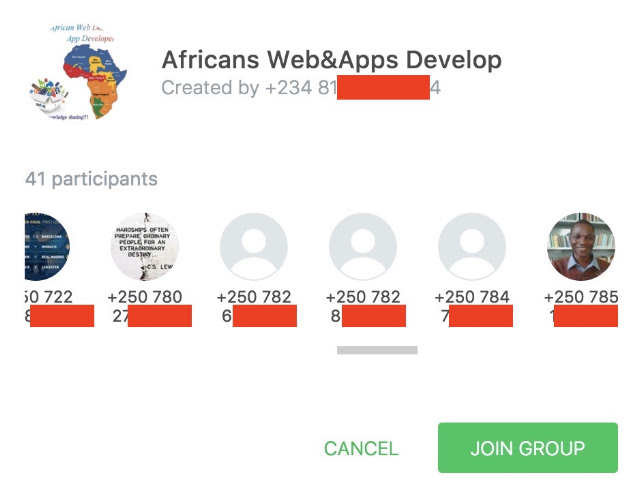Click the '41 participants' label
This screenshot has height=499, width=640.
91,179
